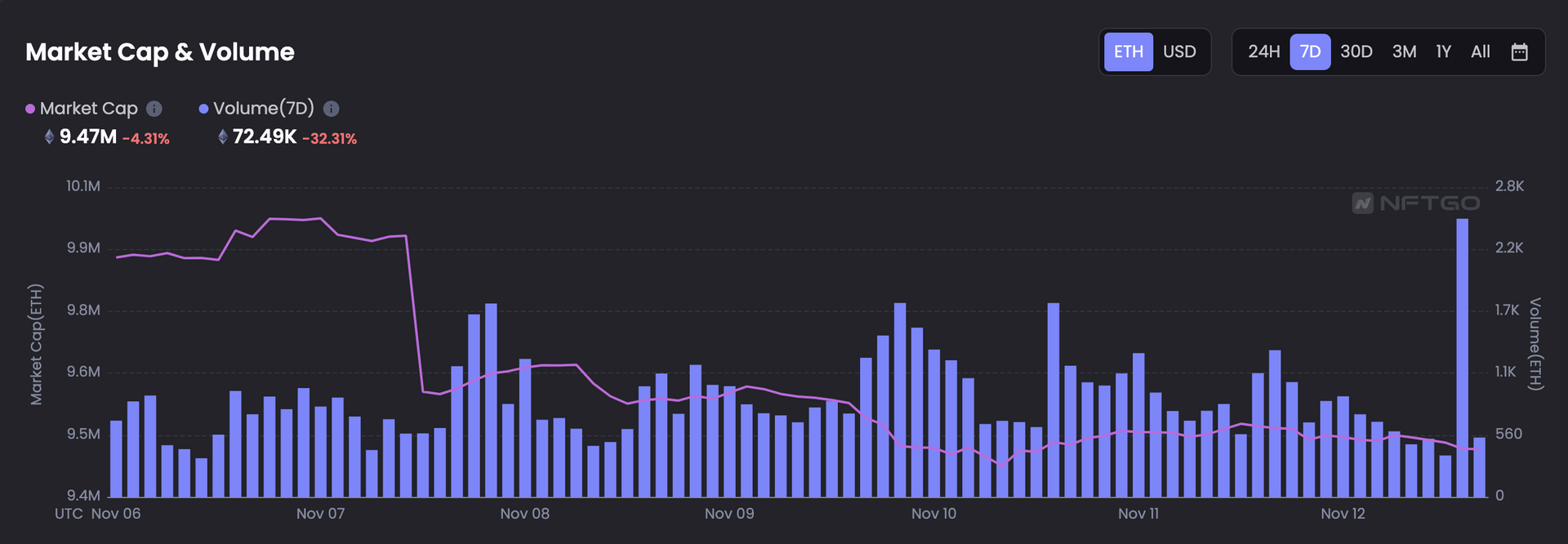Switch currency to USD

coord(1179,52)
